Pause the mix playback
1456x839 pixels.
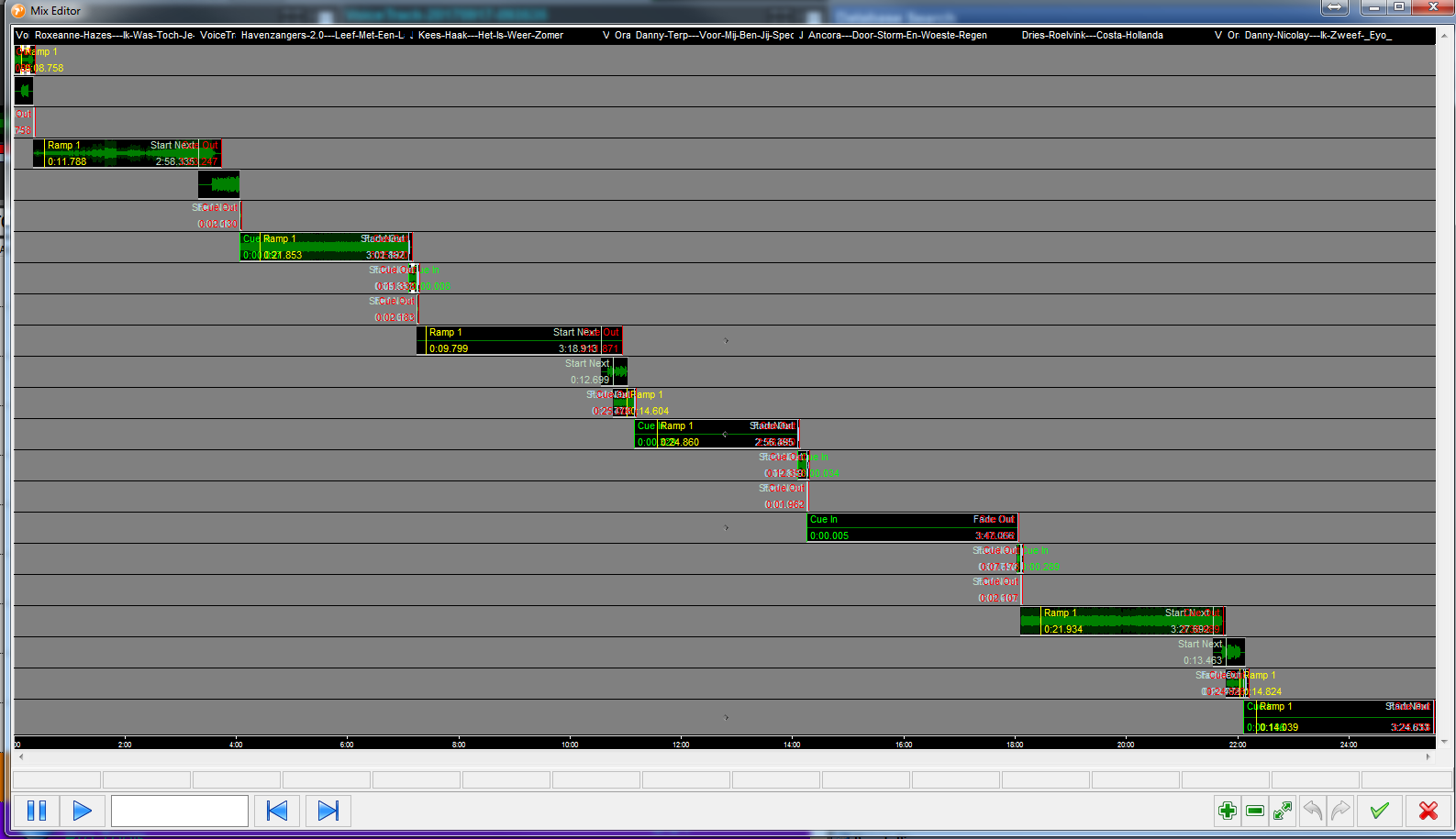coord(37,811)
